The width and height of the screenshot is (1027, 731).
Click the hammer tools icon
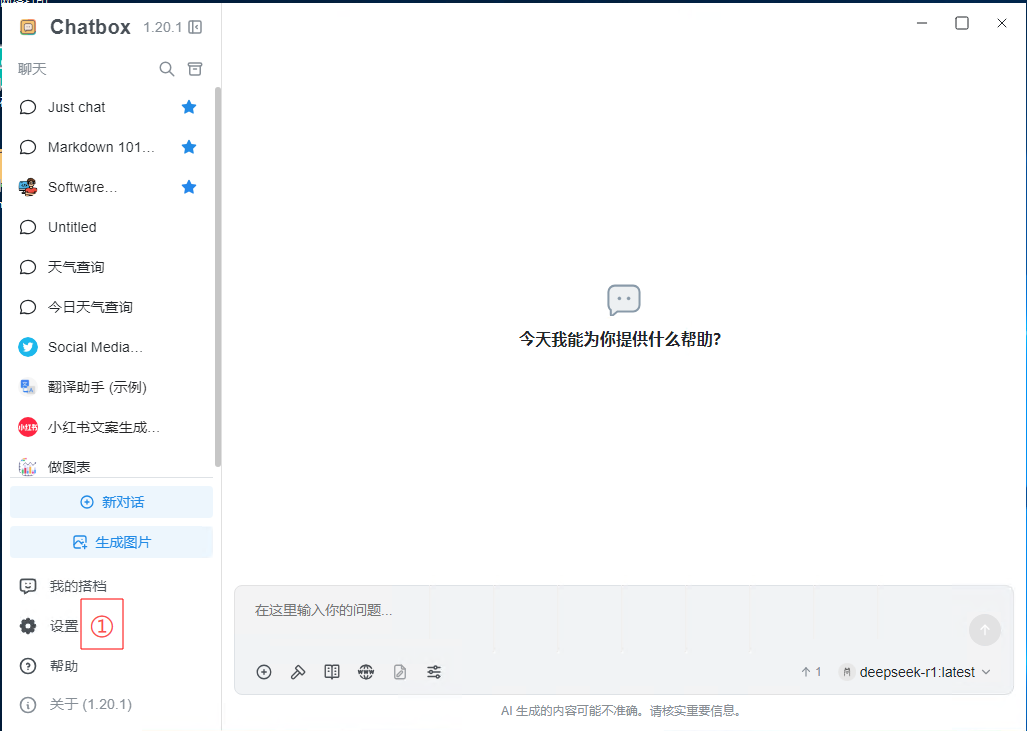pyautogui.click(x=298, y=671)
